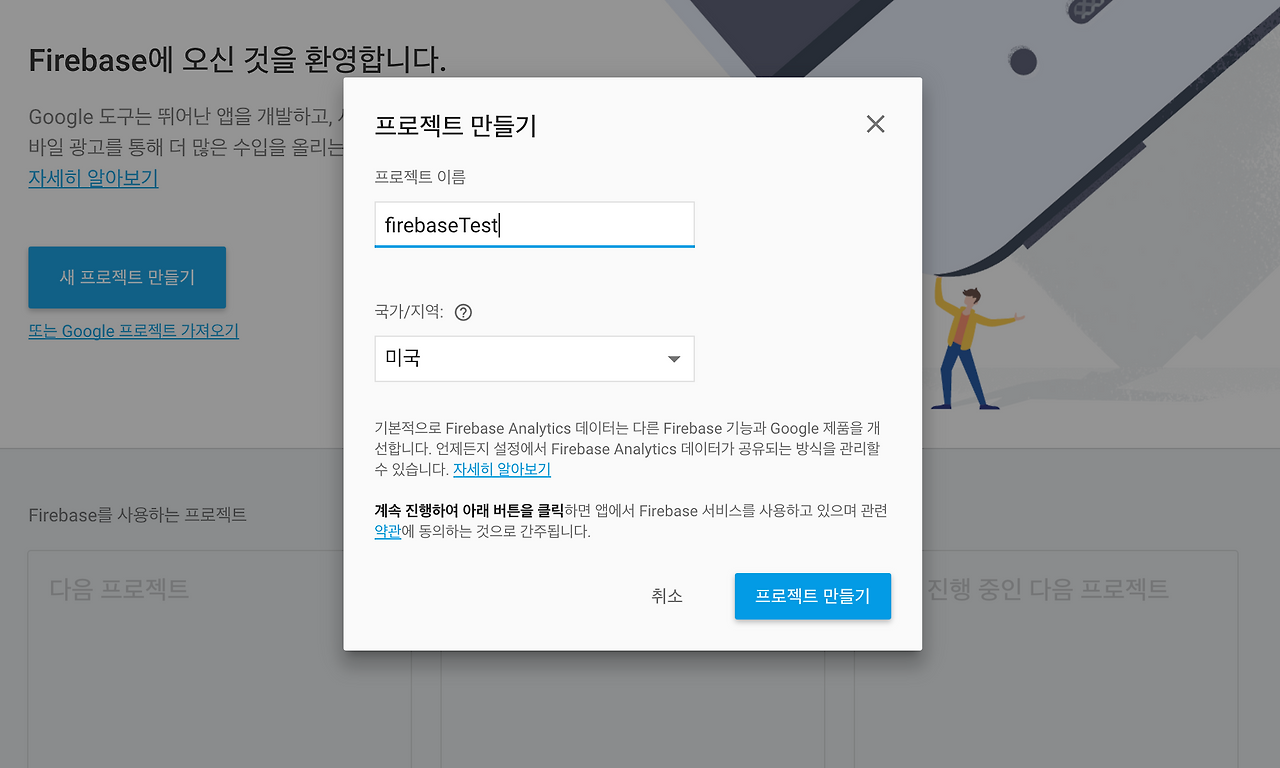Focus the 프로젝트 이름 input field
Viewport: 1280px width, 768px height.
click(x=534, y=225)
